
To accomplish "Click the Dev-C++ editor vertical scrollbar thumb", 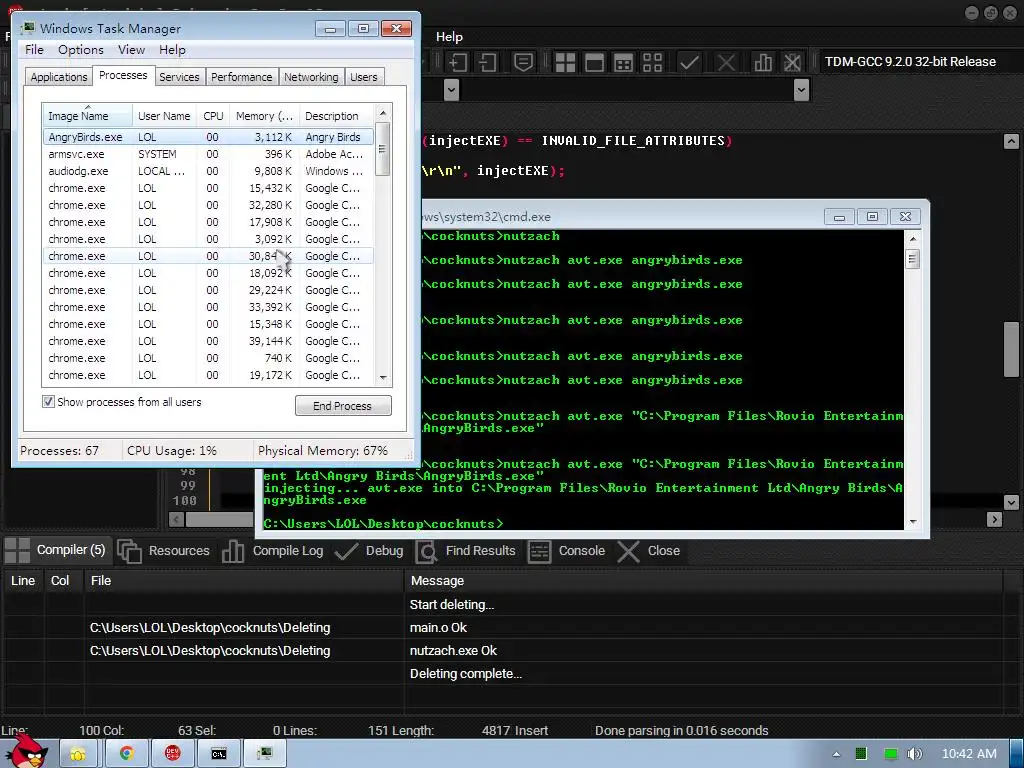I will (x=1011, y=349).
